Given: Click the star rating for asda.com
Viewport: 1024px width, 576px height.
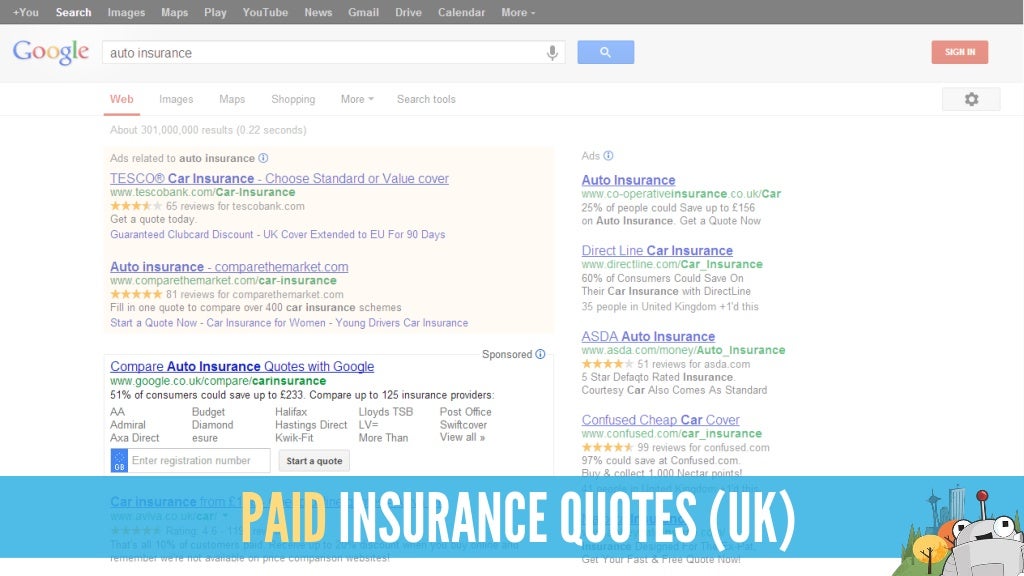Looking at the screenshot, I should 607,364.
